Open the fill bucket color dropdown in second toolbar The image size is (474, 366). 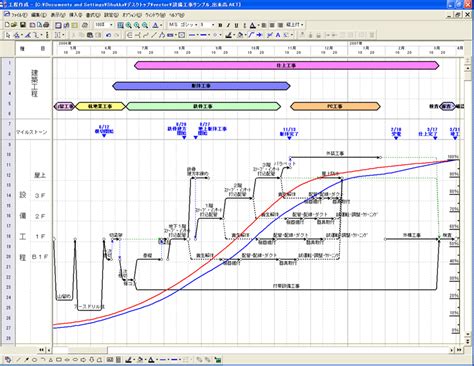tap(245, 35)
